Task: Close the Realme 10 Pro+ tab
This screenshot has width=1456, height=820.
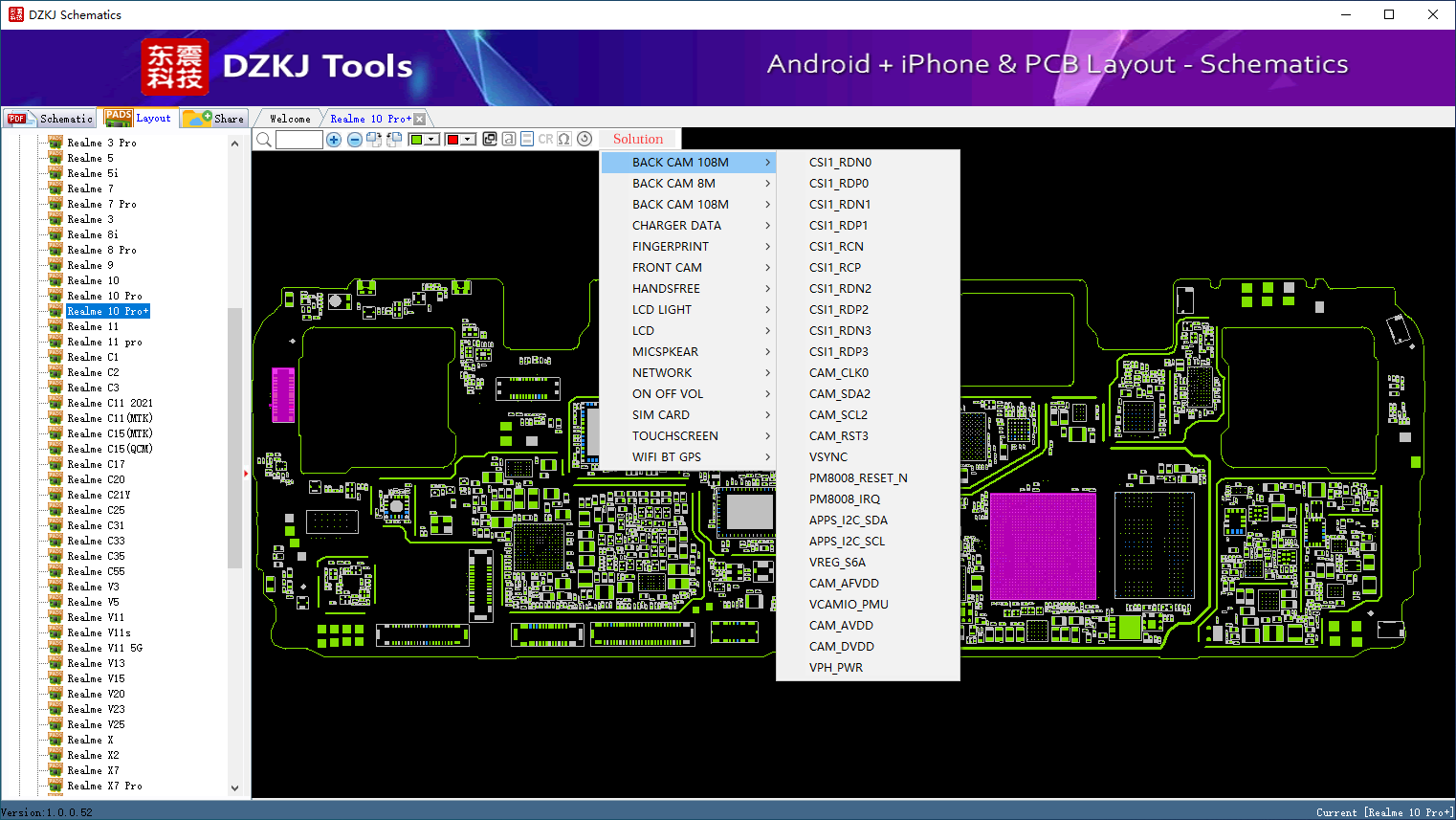Action: 419,119
